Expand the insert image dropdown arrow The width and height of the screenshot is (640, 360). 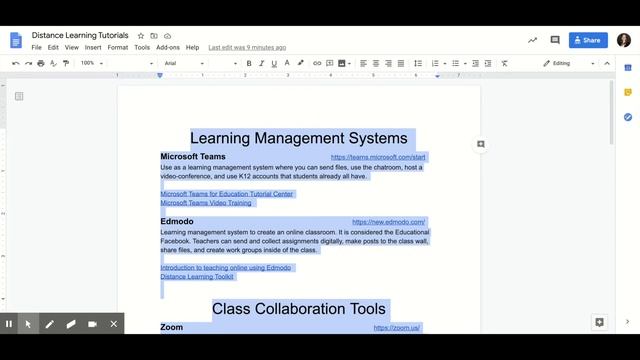point(349,64)
